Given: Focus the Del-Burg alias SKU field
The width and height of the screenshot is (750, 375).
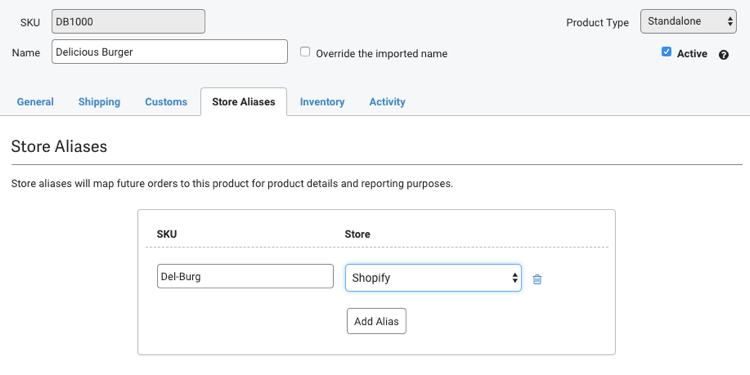Looking at the screenshot, I should [x=245, y=276].
